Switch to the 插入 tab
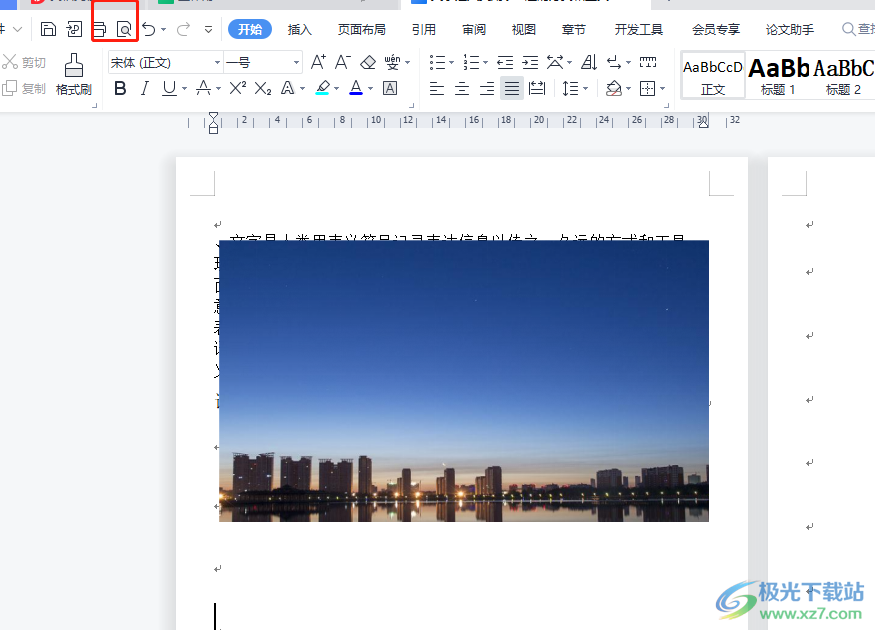 pos(300,29)
